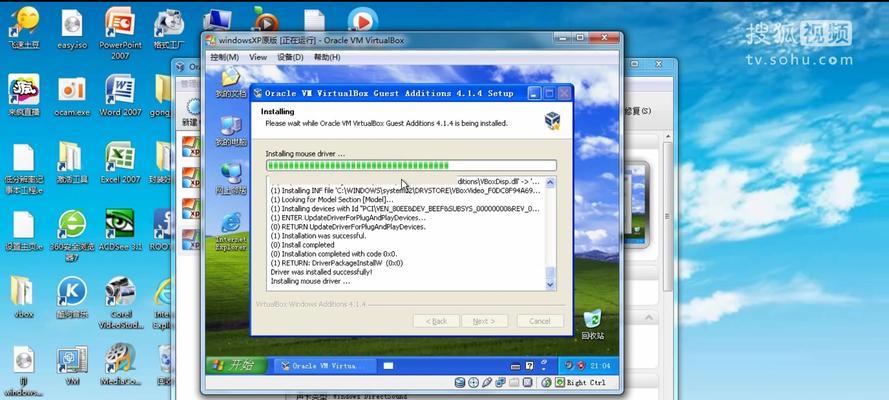Open 网上邻居 icon on XP desktop
The image size is (889, 400).
[231, 178]
